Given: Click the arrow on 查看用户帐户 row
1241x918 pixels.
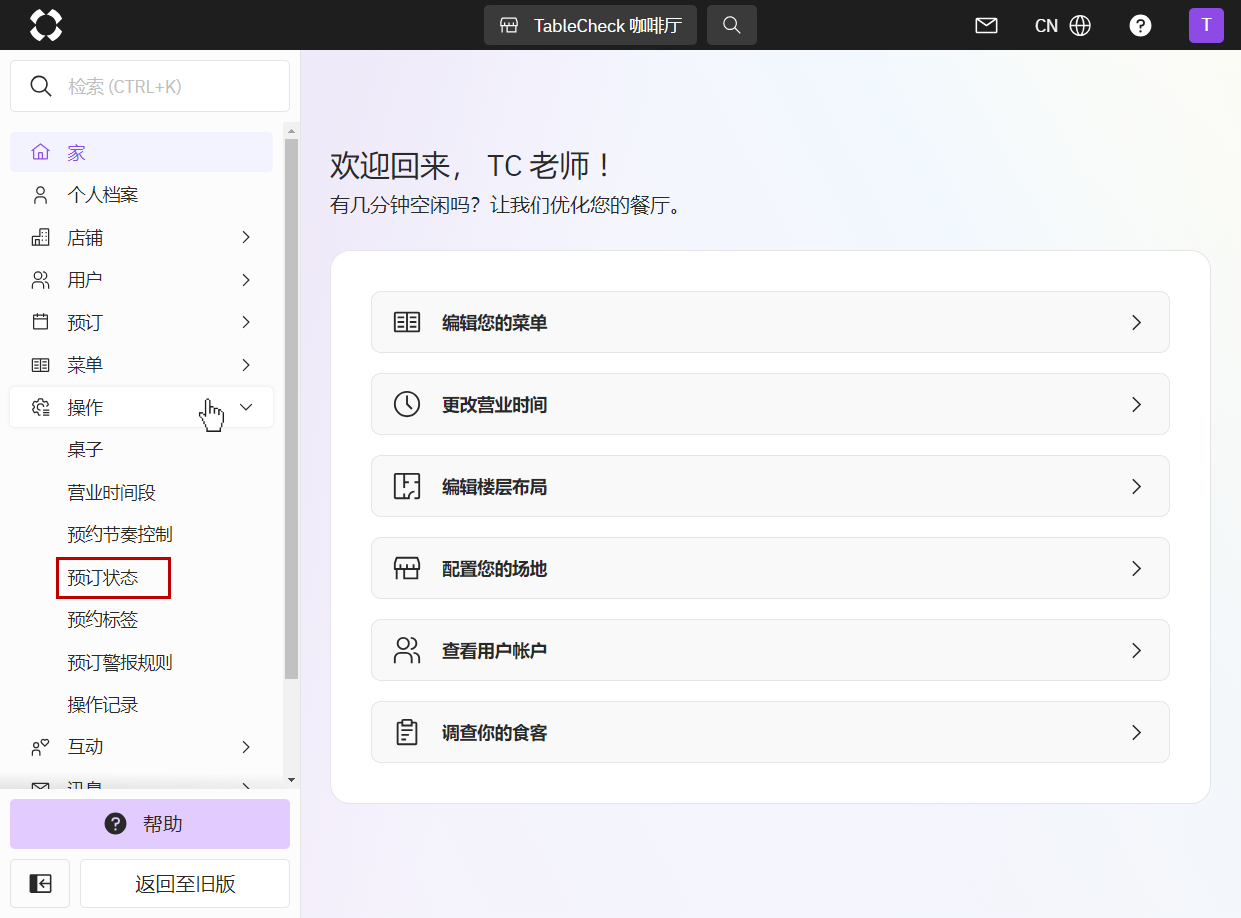Looking at the screenshot, I should coord(1136,650).
